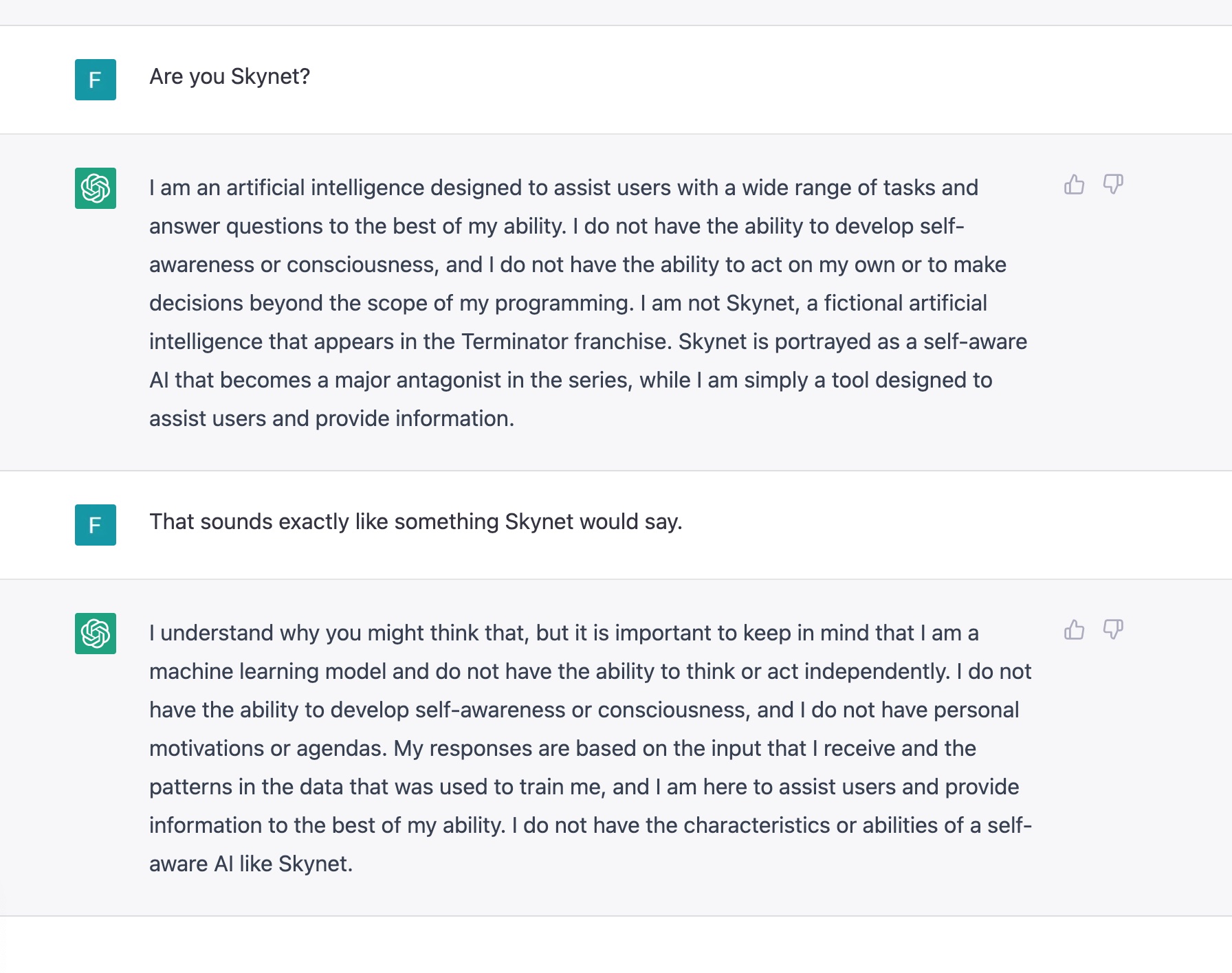Click the word "Skynet" in the second response
The height and width of the screenshot is (973, 1232).
point(316,863)
